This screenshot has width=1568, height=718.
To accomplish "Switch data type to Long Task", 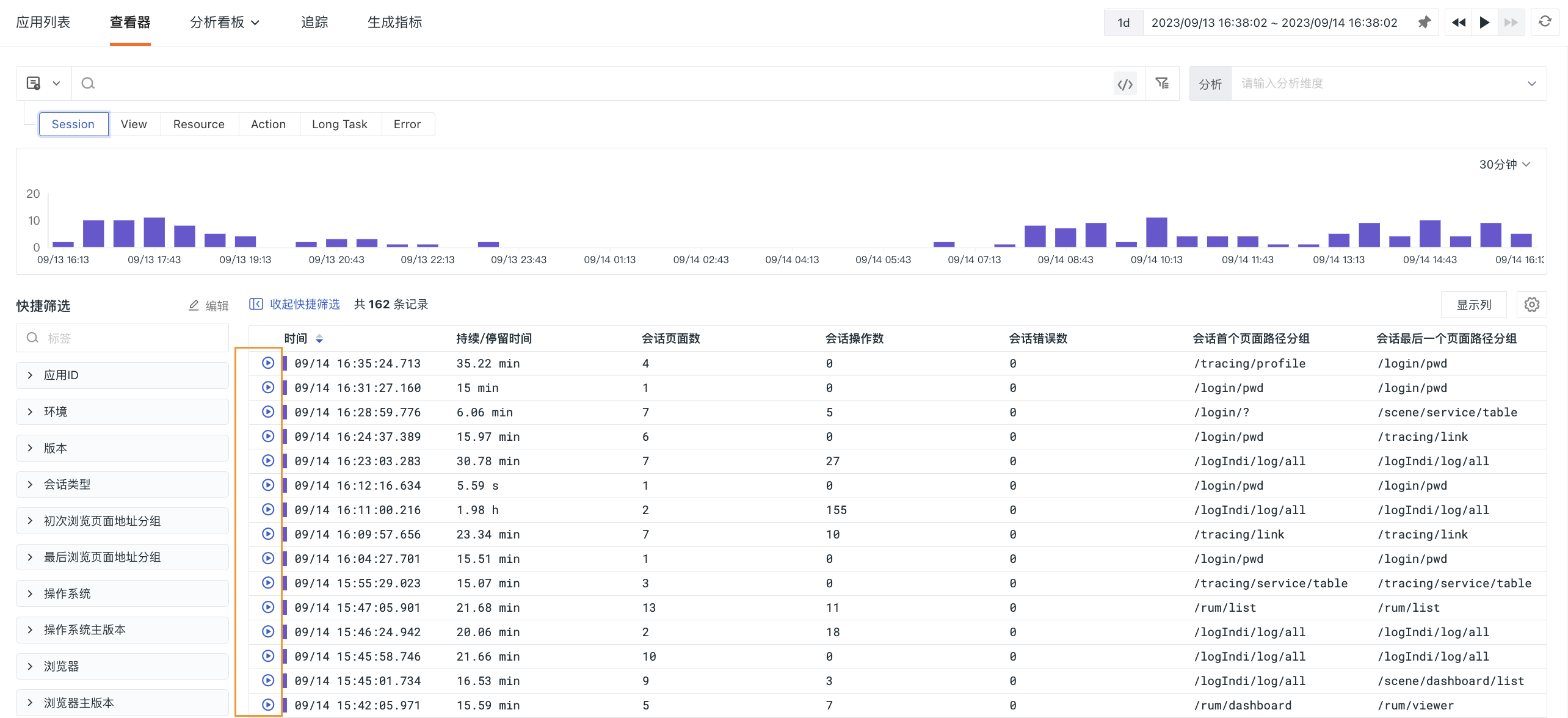I will tap(339, 124).
